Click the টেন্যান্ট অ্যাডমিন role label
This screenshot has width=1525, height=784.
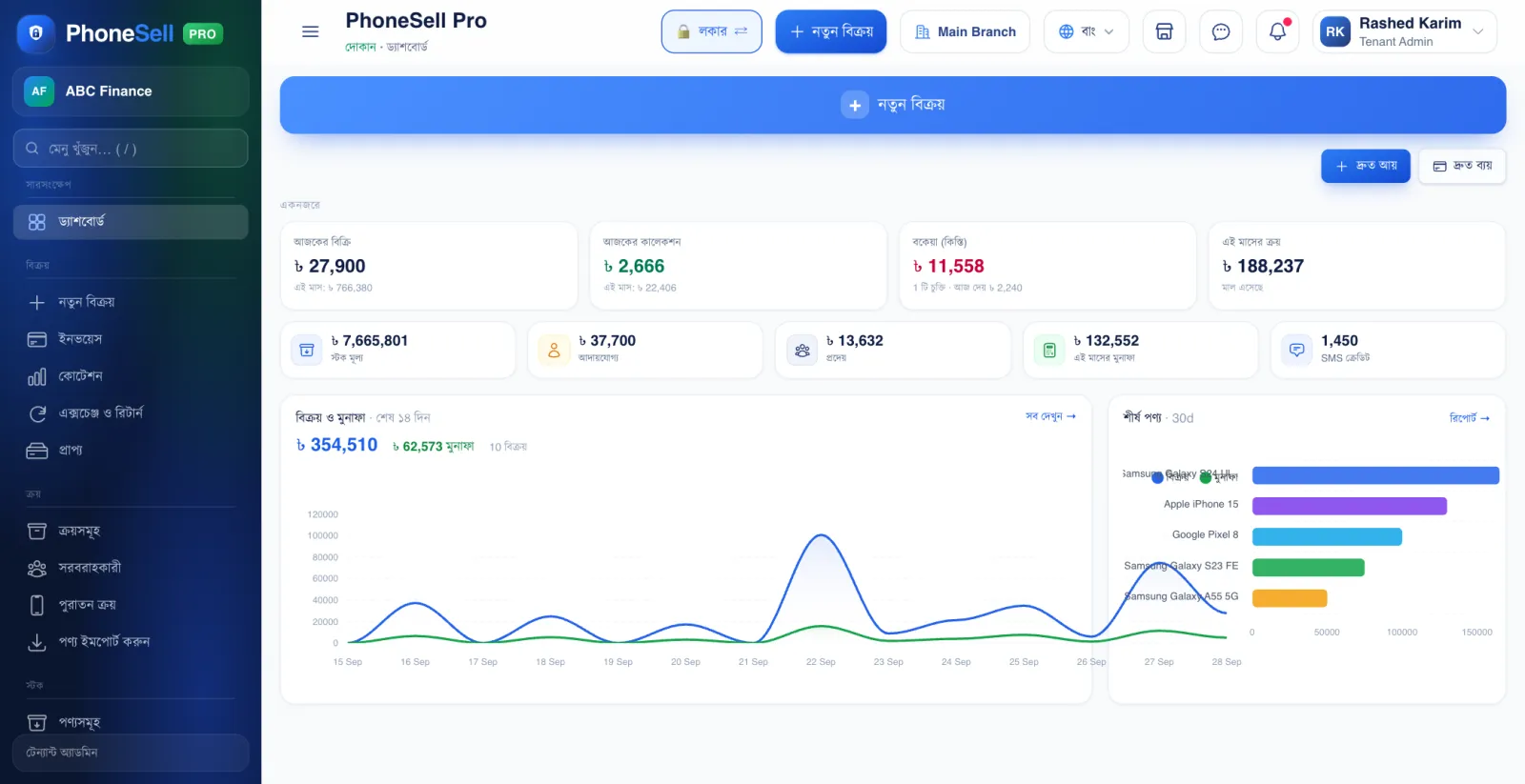pyautogui.click(x=62, y=753)
